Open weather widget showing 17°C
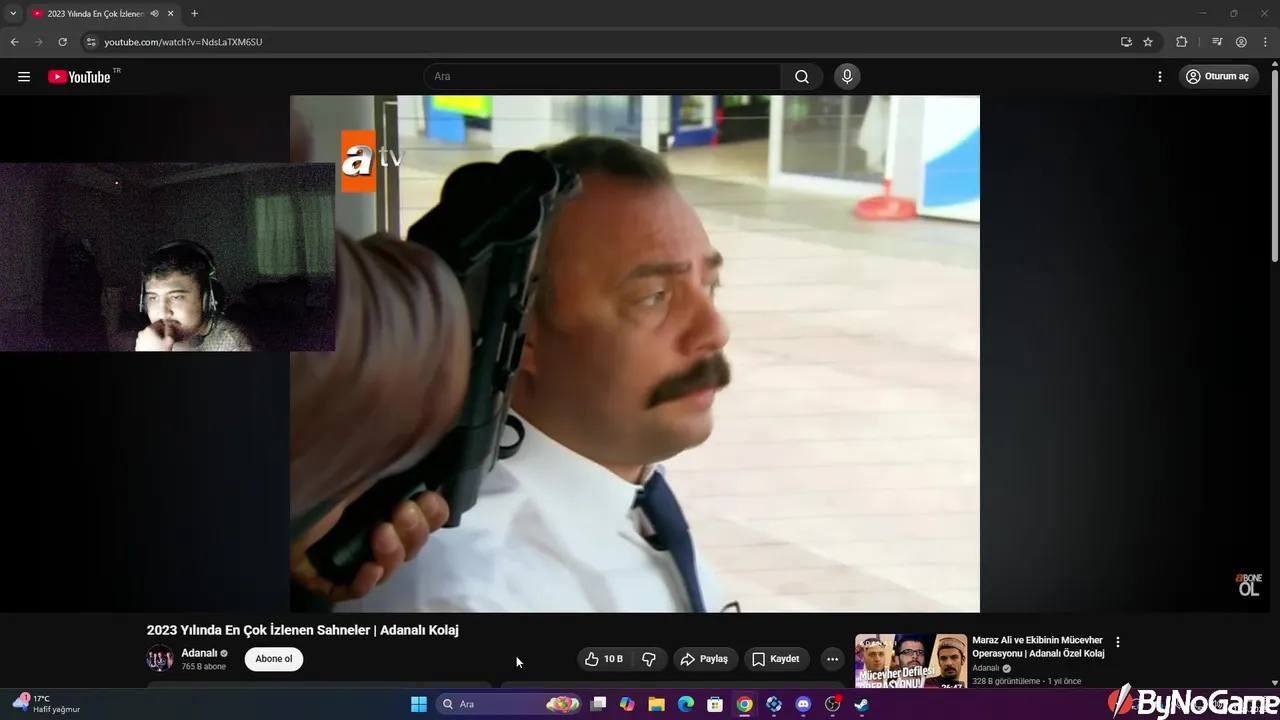 click(46, 704)
